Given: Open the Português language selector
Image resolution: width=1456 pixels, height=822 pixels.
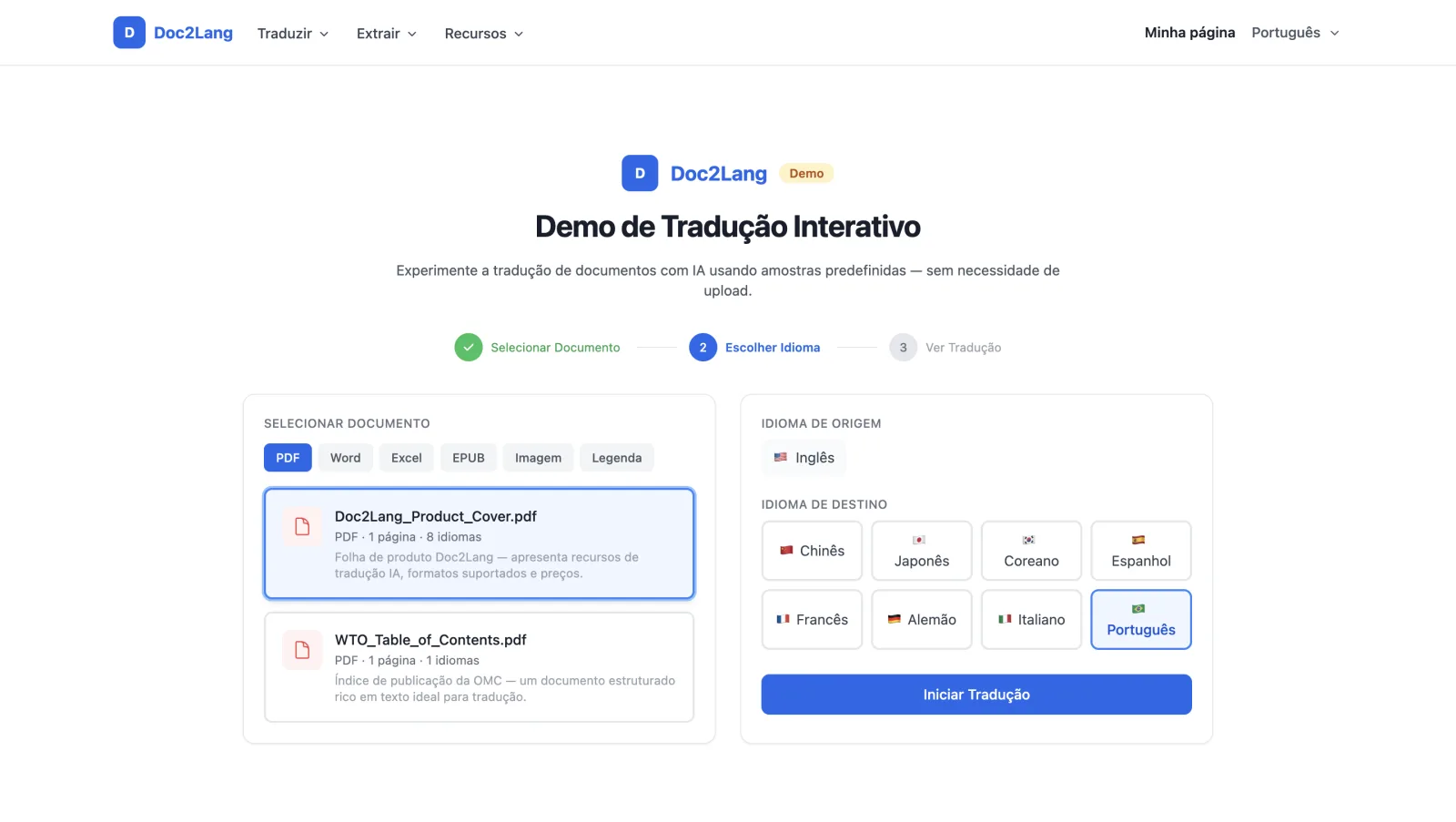Looking at the screenshot, I should coord(1296,33).
